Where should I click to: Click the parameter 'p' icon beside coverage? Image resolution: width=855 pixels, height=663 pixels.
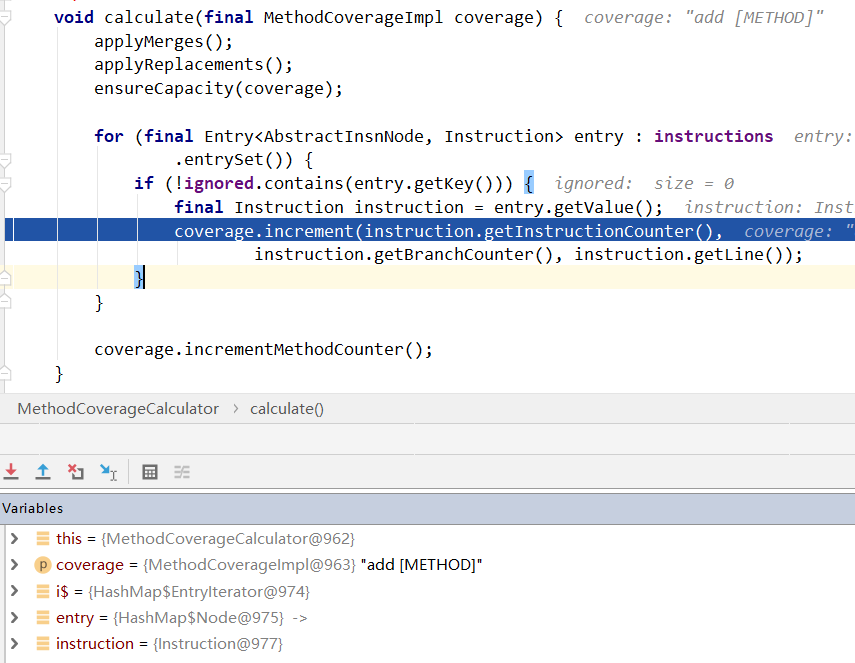pyautogui.click(x=42, y=565)
